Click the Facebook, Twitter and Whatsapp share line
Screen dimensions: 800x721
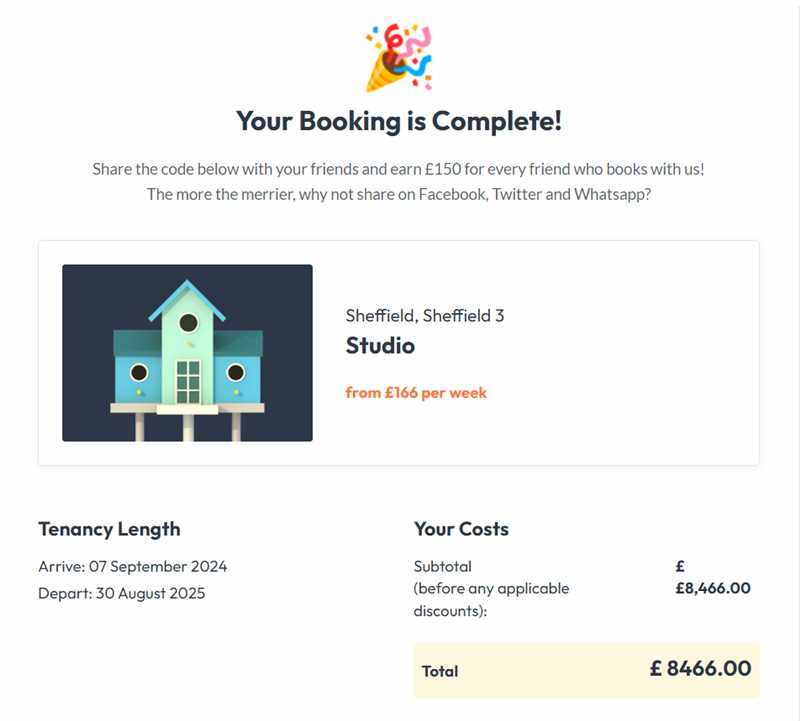(x=399, y=194)
